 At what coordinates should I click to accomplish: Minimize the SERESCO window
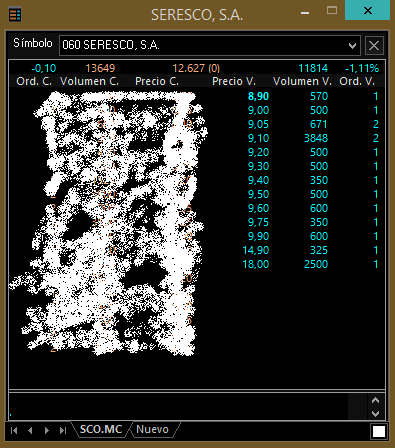click(x=305, y=12)
